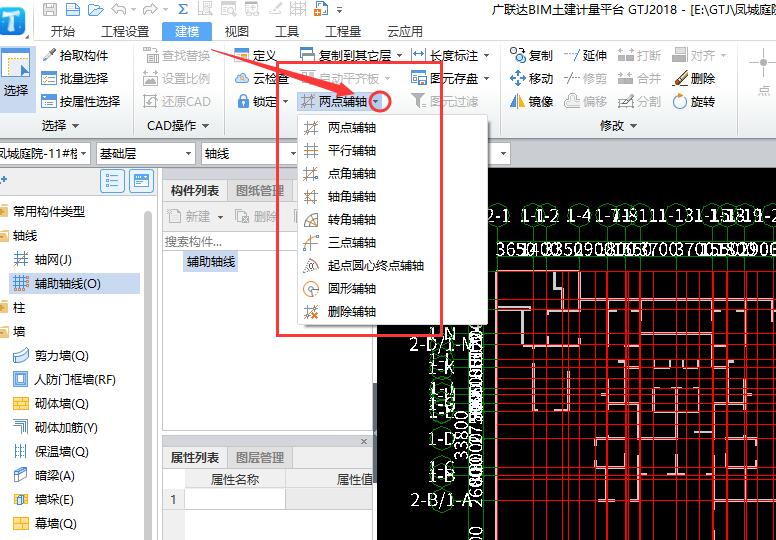Switch to the 图纸管理 tab
This screenshot has height=540, width=776.
click(x=260, y=191)
